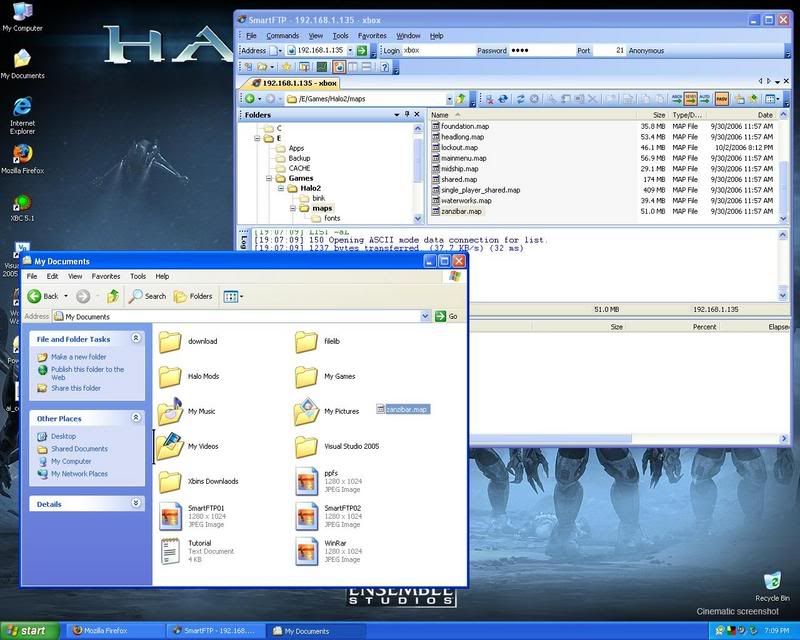The width and height of the screenshot is (800, 640).
Task: Go up one folder in SmartFTP
Action: pos(461,99)
